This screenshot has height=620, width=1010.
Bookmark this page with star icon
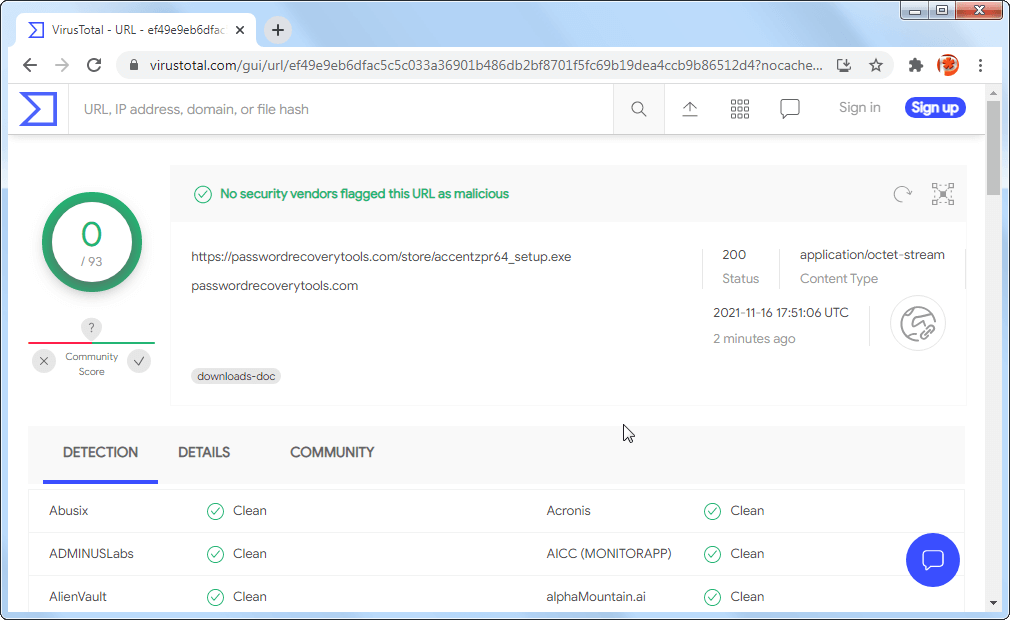(x=876, y=65)
